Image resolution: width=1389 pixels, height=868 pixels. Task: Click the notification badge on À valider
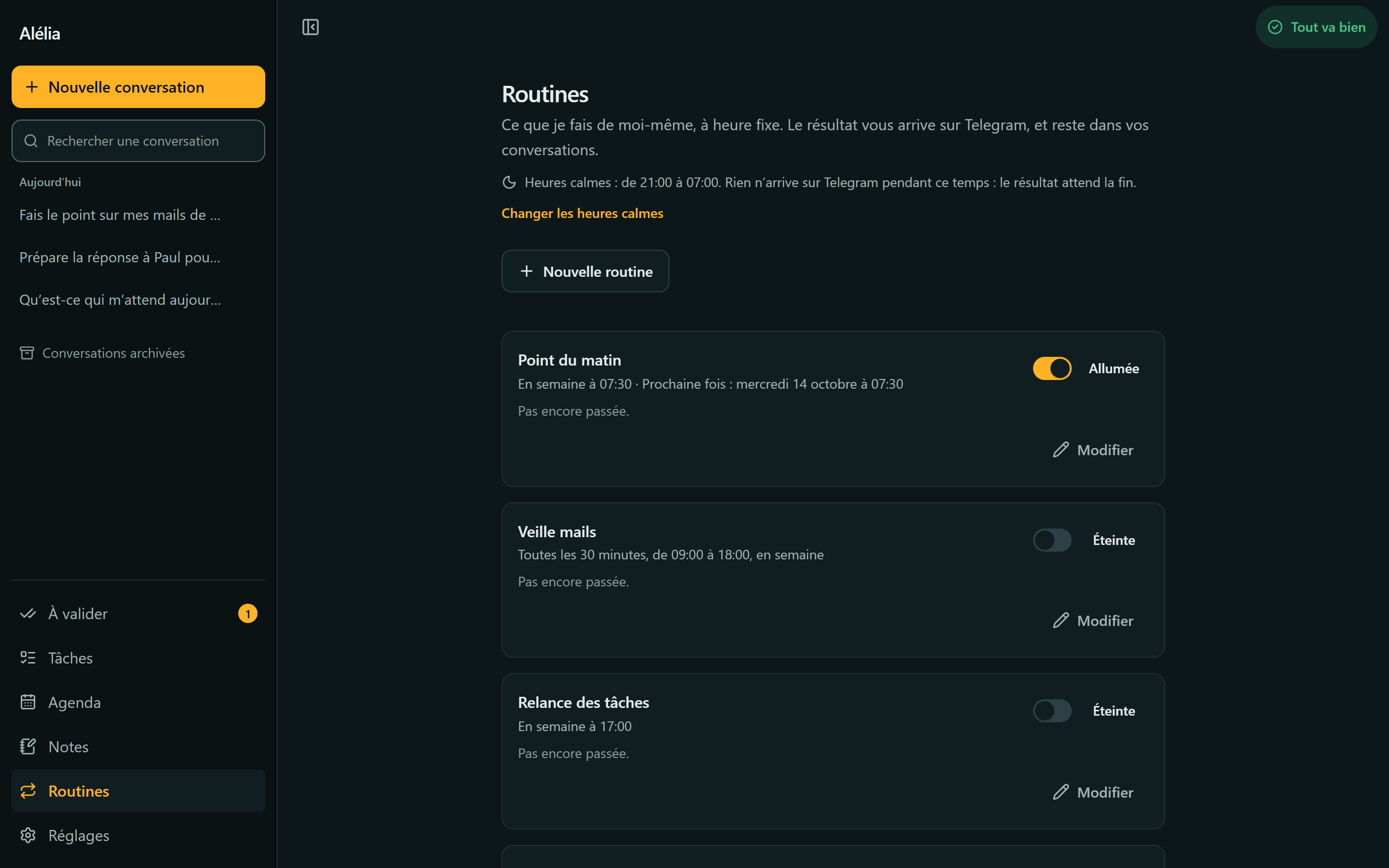[x=248, y=614]
